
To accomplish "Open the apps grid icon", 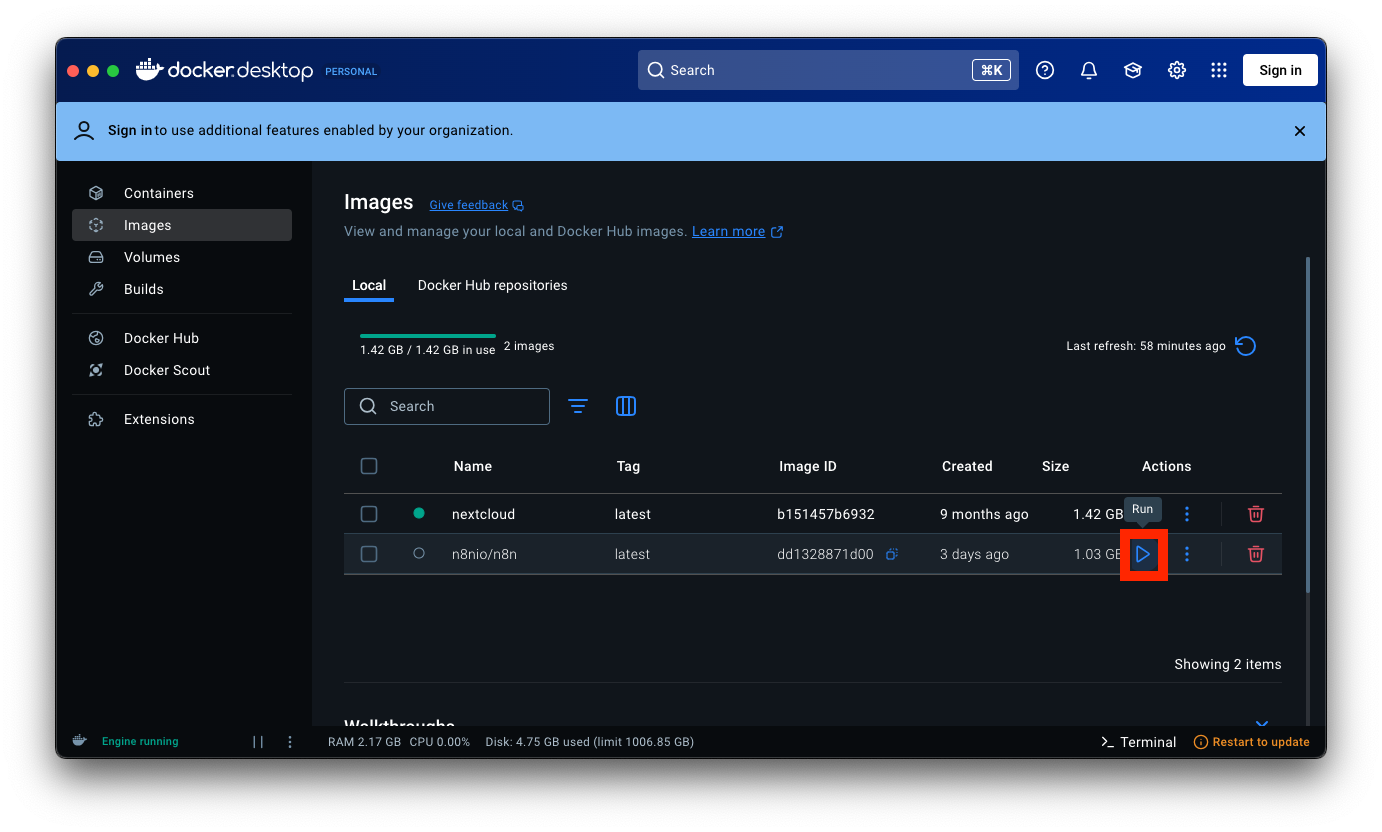I will [1218, 70].
